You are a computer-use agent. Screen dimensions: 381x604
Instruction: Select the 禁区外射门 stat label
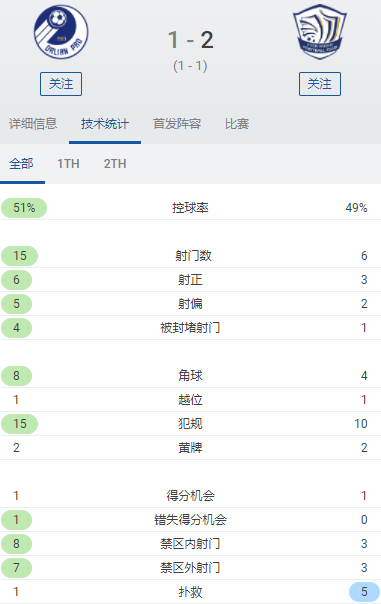pyautogui.click(x=190, y=567)
